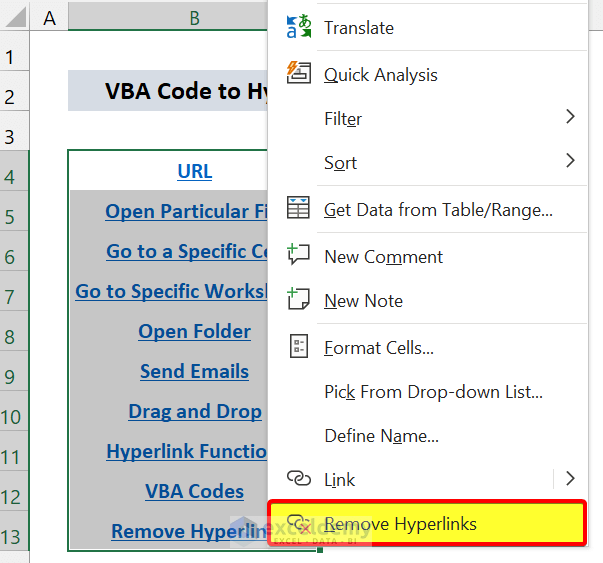Select row 5 header

[x=11, y=217]
